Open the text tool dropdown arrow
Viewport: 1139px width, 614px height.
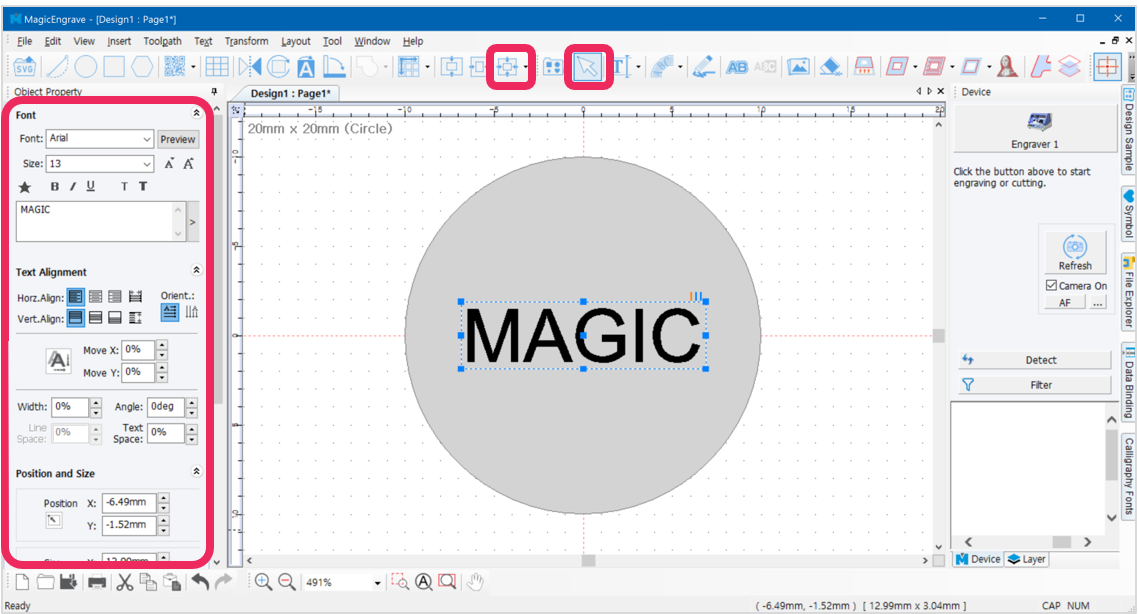point(638,68)
